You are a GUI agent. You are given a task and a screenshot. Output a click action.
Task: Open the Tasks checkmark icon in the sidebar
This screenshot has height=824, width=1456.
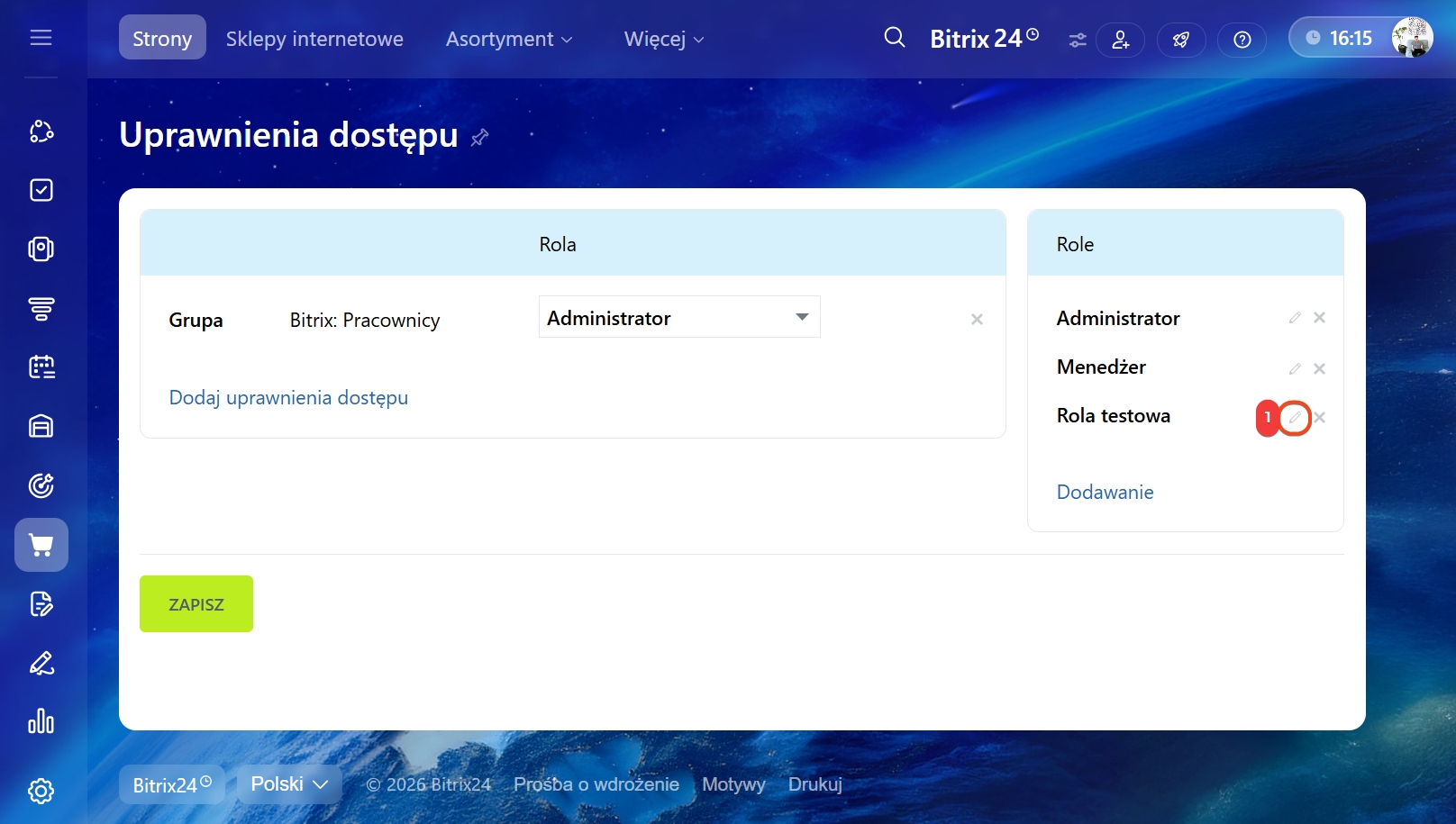pos(41,190)
